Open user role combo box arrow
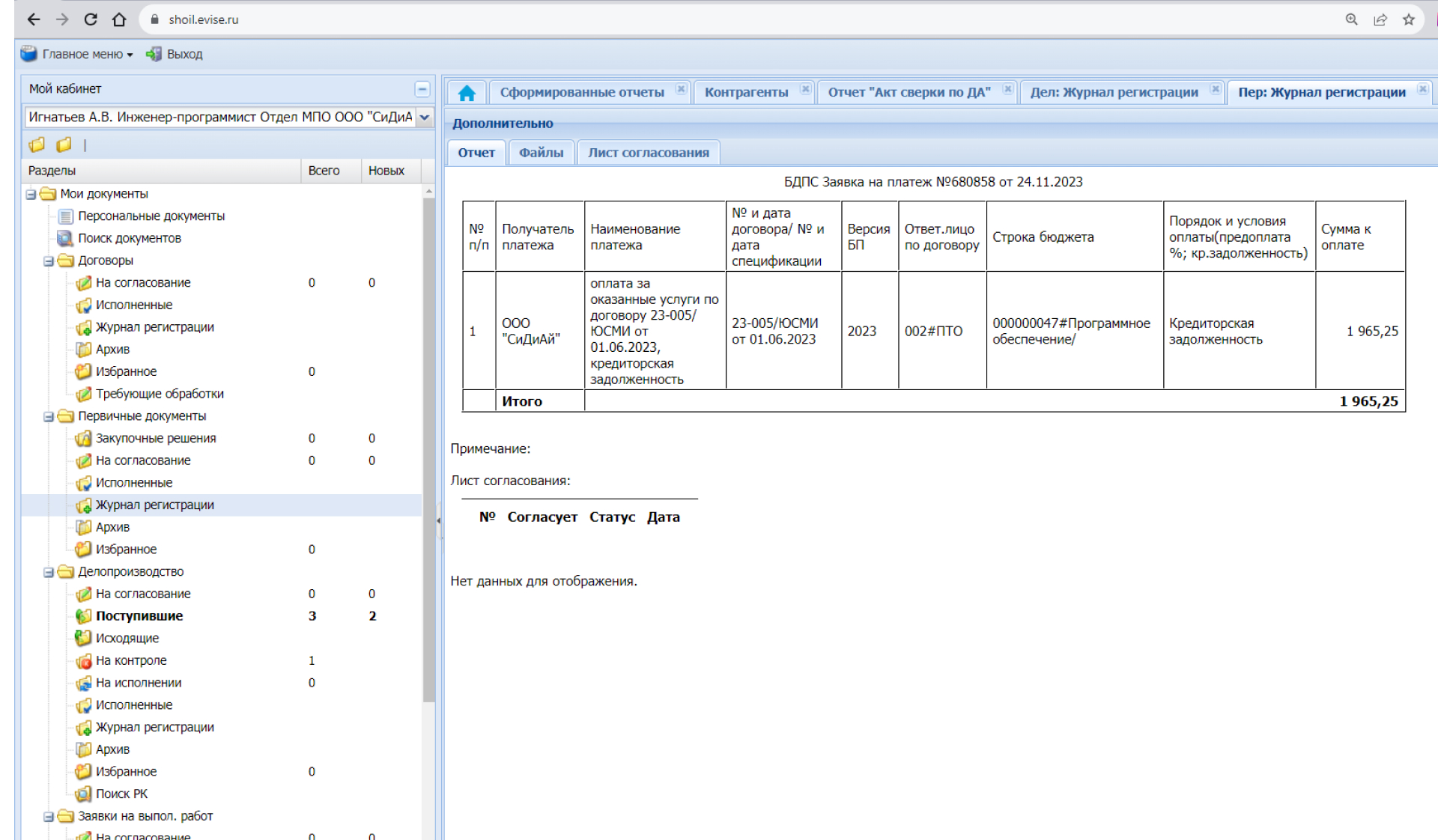The image size is (1438, 840). pyautogui.click(x=425, y=118)
